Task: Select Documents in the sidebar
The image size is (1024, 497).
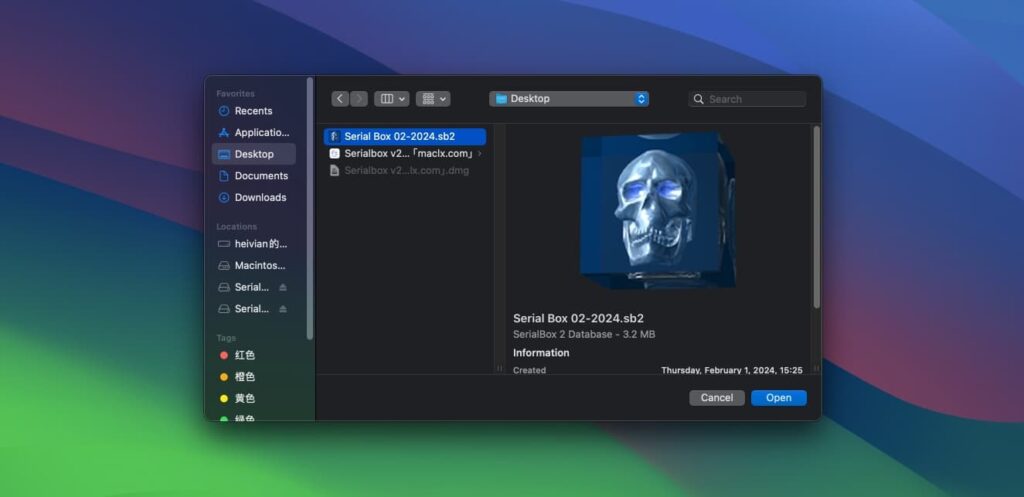Action: coord(253,176)
